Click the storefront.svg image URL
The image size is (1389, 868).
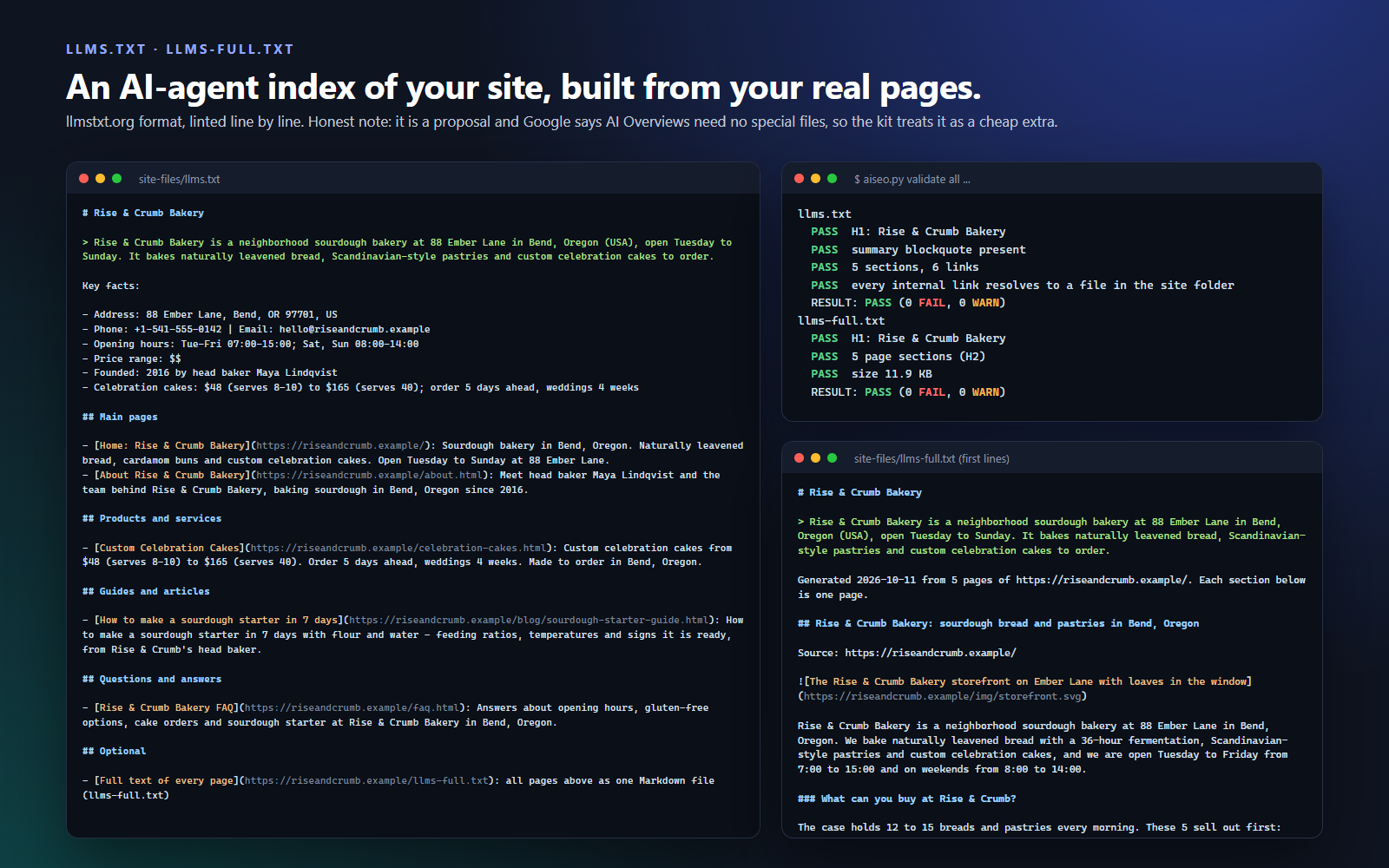[942, 696]
